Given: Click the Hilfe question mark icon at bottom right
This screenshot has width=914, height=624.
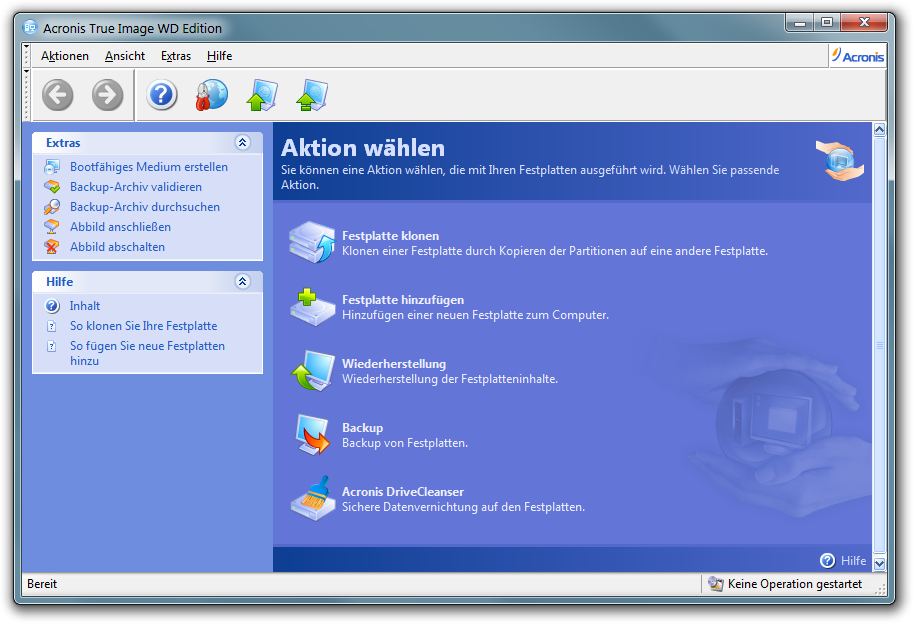Looking at the screenshot, I should (x=827, y=560).
